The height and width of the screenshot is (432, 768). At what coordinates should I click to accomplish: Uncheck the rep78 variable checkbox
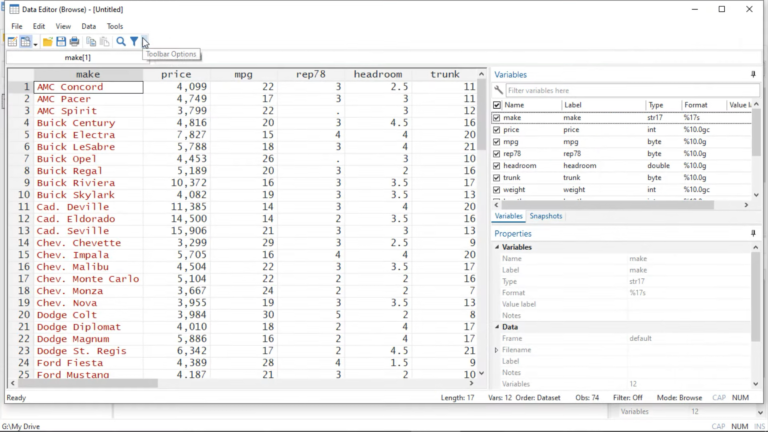[497, 154]
